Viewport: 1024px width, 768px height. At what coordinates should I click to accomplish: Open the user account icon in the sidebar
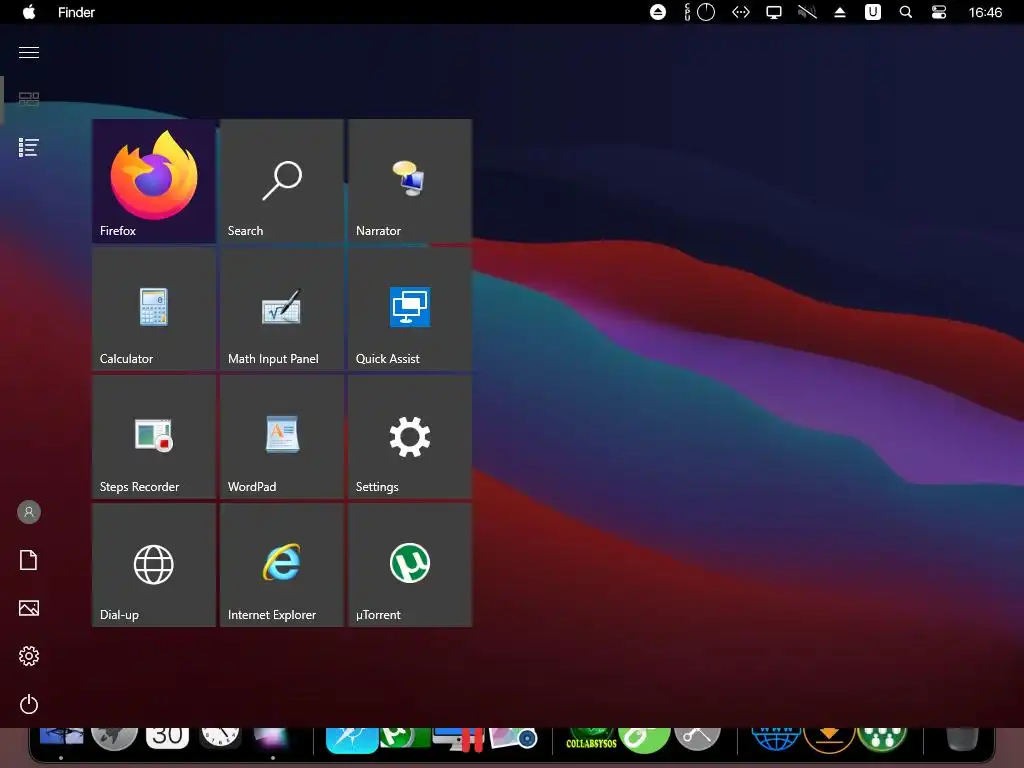(29, 512)
